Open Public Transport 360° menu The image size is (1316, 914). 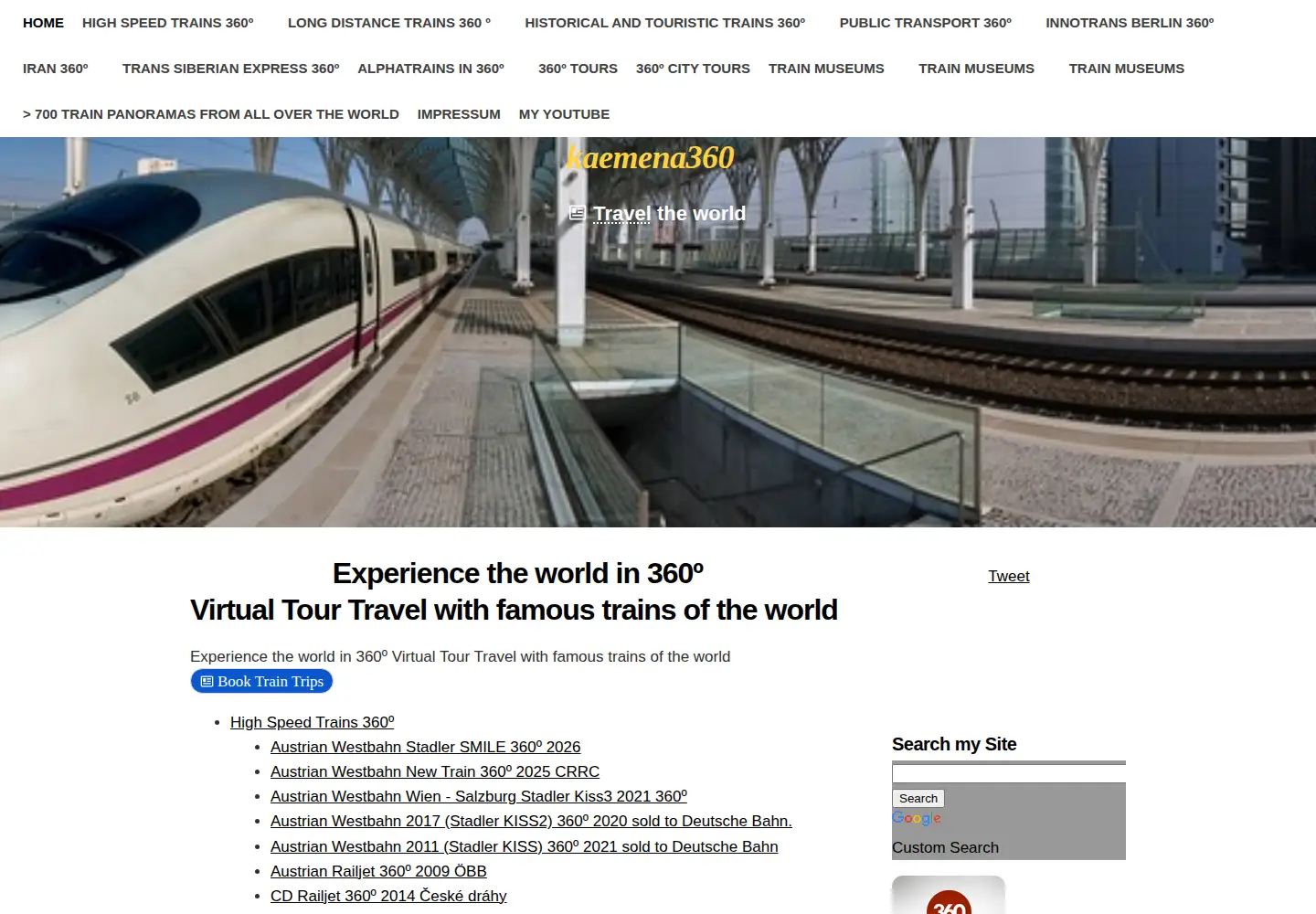[x=926, y=23]
